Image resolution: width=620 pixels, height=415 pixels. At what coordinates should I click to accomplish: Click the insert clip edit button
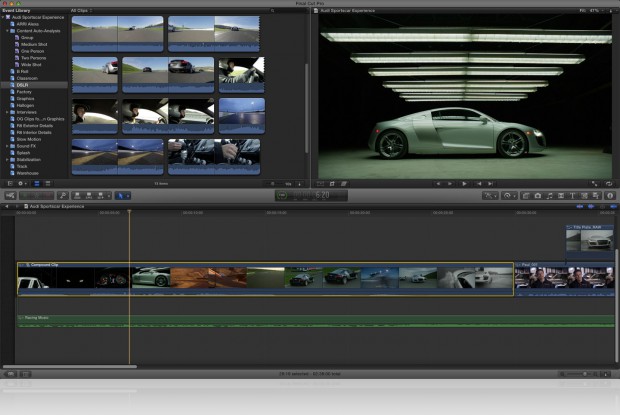(89, 195)
